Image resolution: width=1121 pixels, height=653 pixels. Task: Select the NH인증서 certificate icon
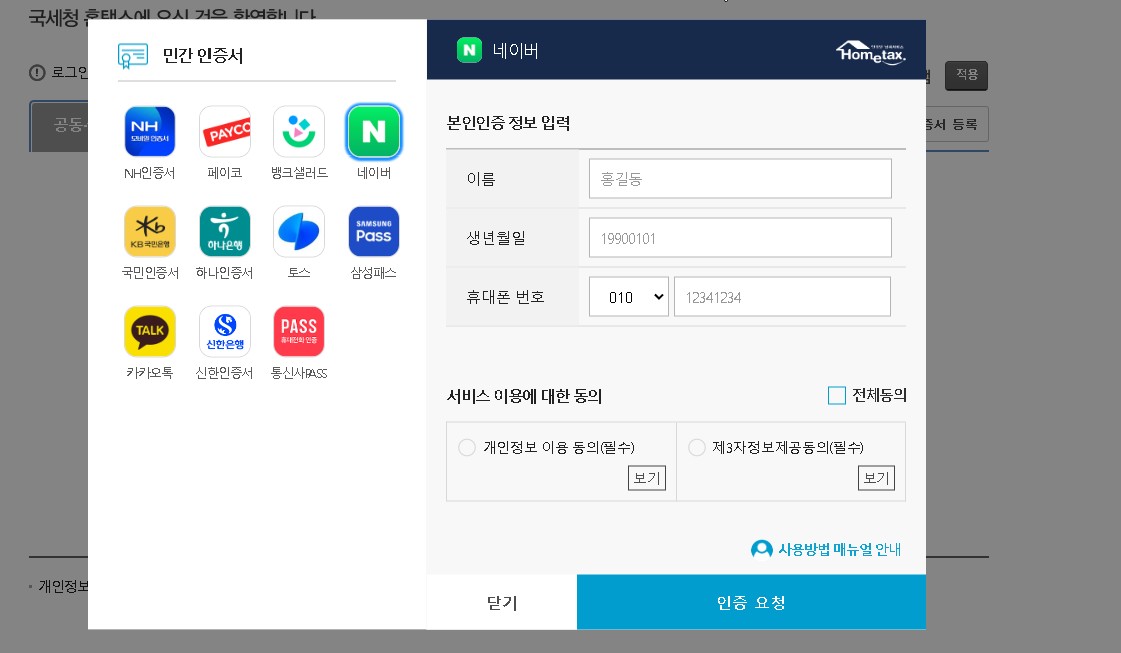pyautogui.click(x=149, y=131)
